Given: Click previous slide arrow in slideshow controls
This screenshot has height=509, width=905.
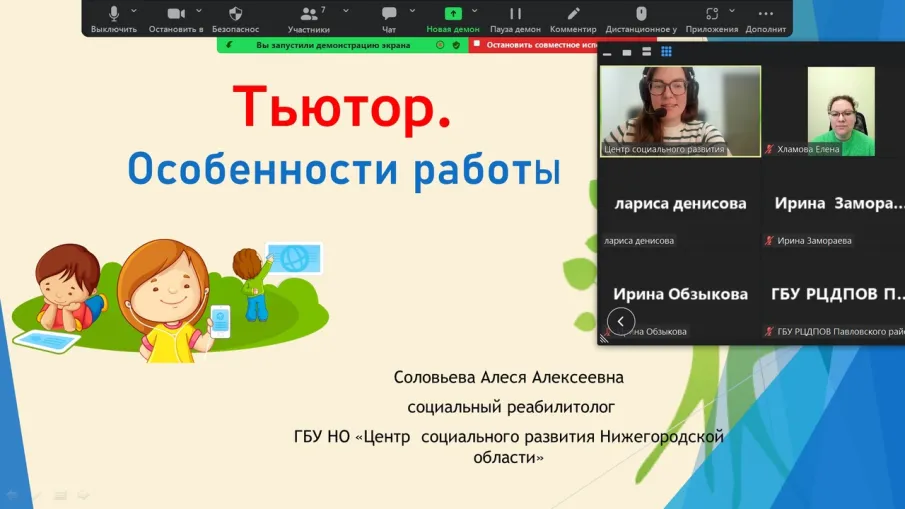Looking at the screenshot, I should (12, 495).
